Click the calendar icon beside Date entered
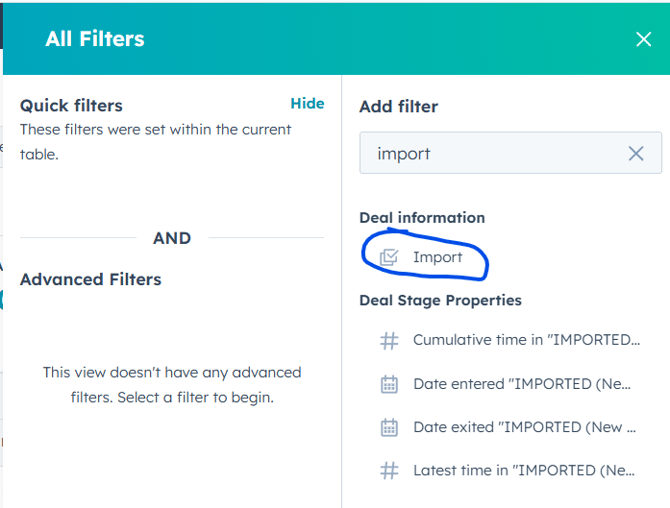 click(x=389, y=384)
